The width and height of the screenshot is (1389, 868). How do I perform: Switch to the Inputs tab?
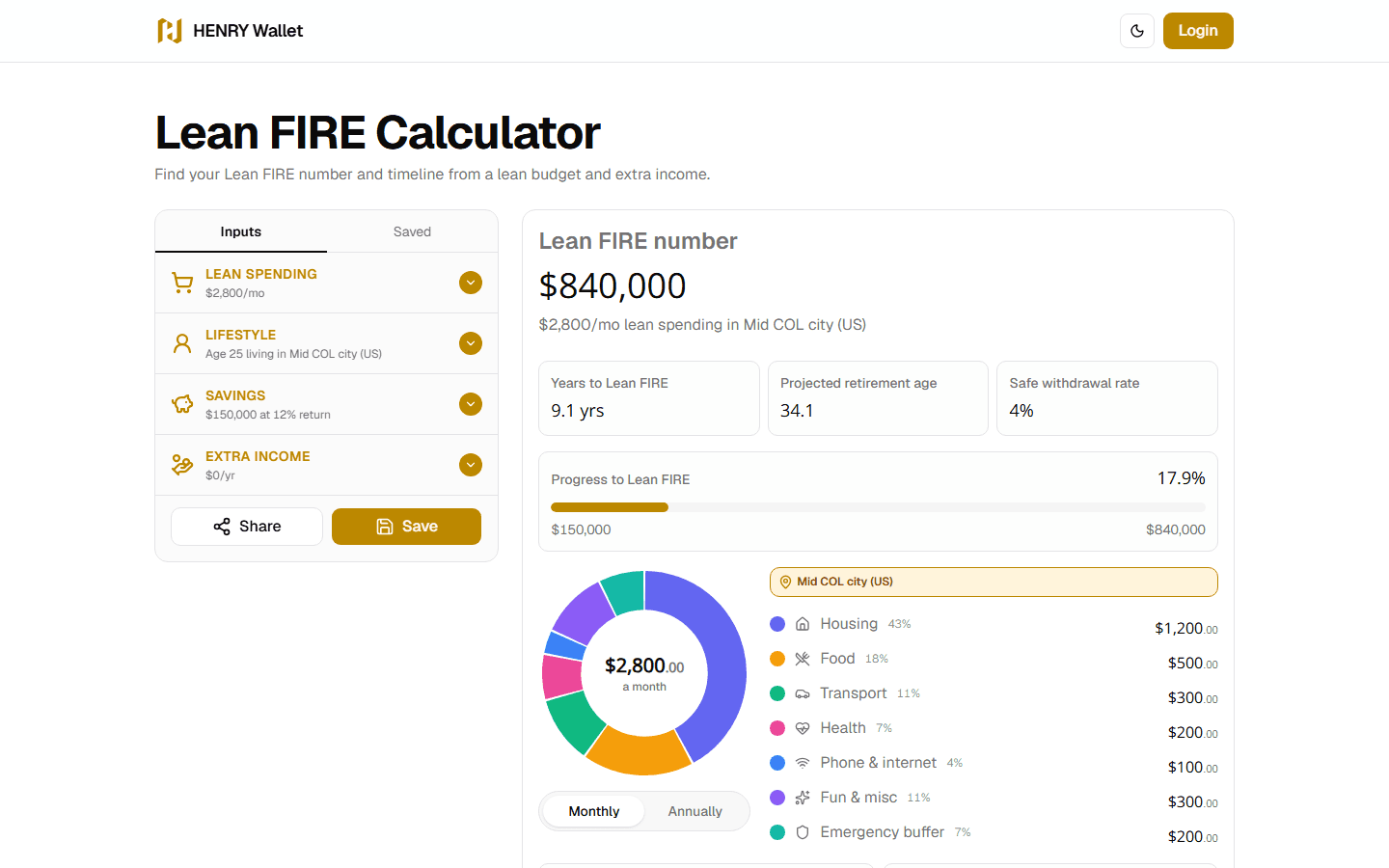coord(241,231)
